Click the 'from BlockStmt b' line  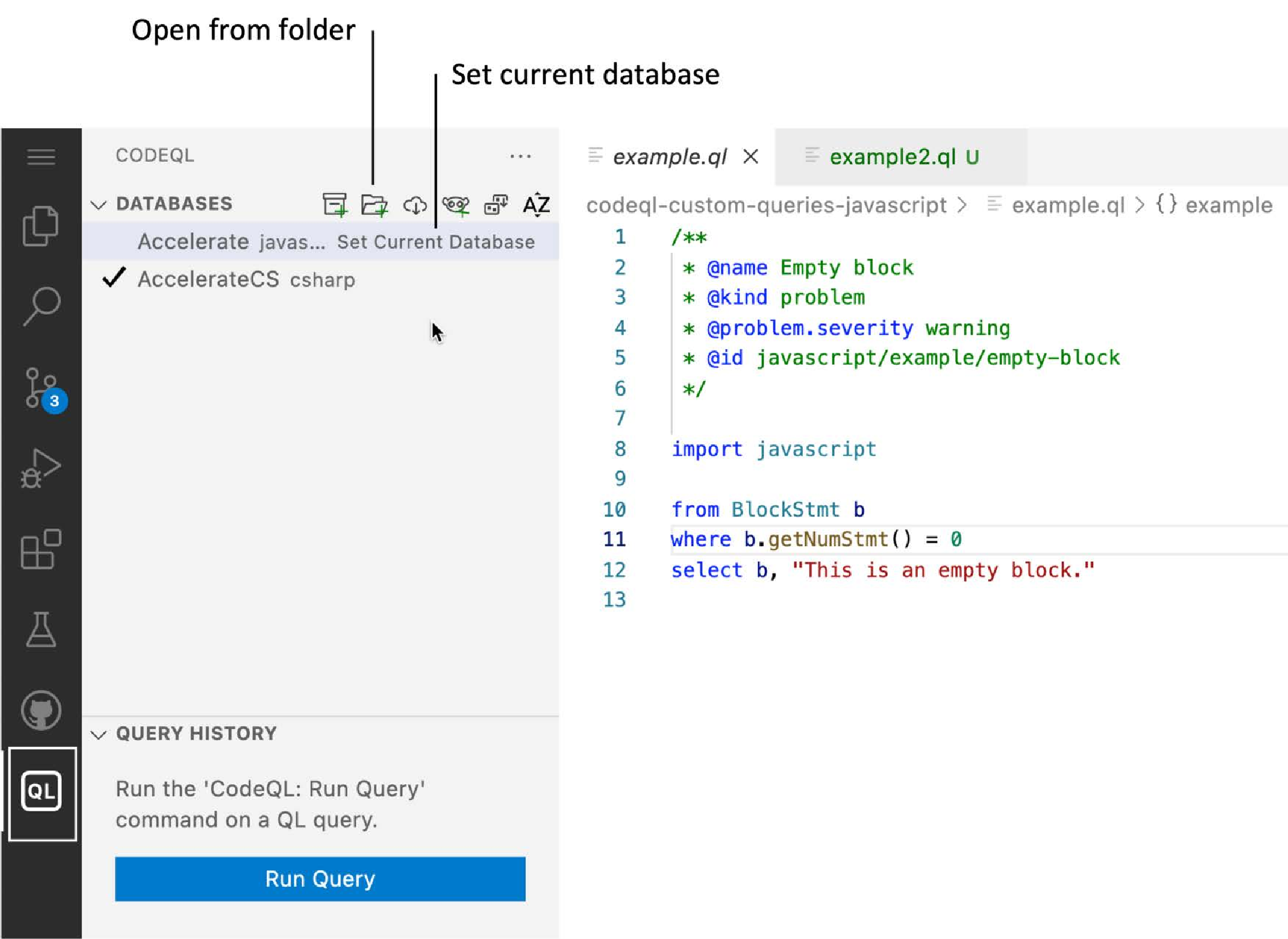click(768, 509)
